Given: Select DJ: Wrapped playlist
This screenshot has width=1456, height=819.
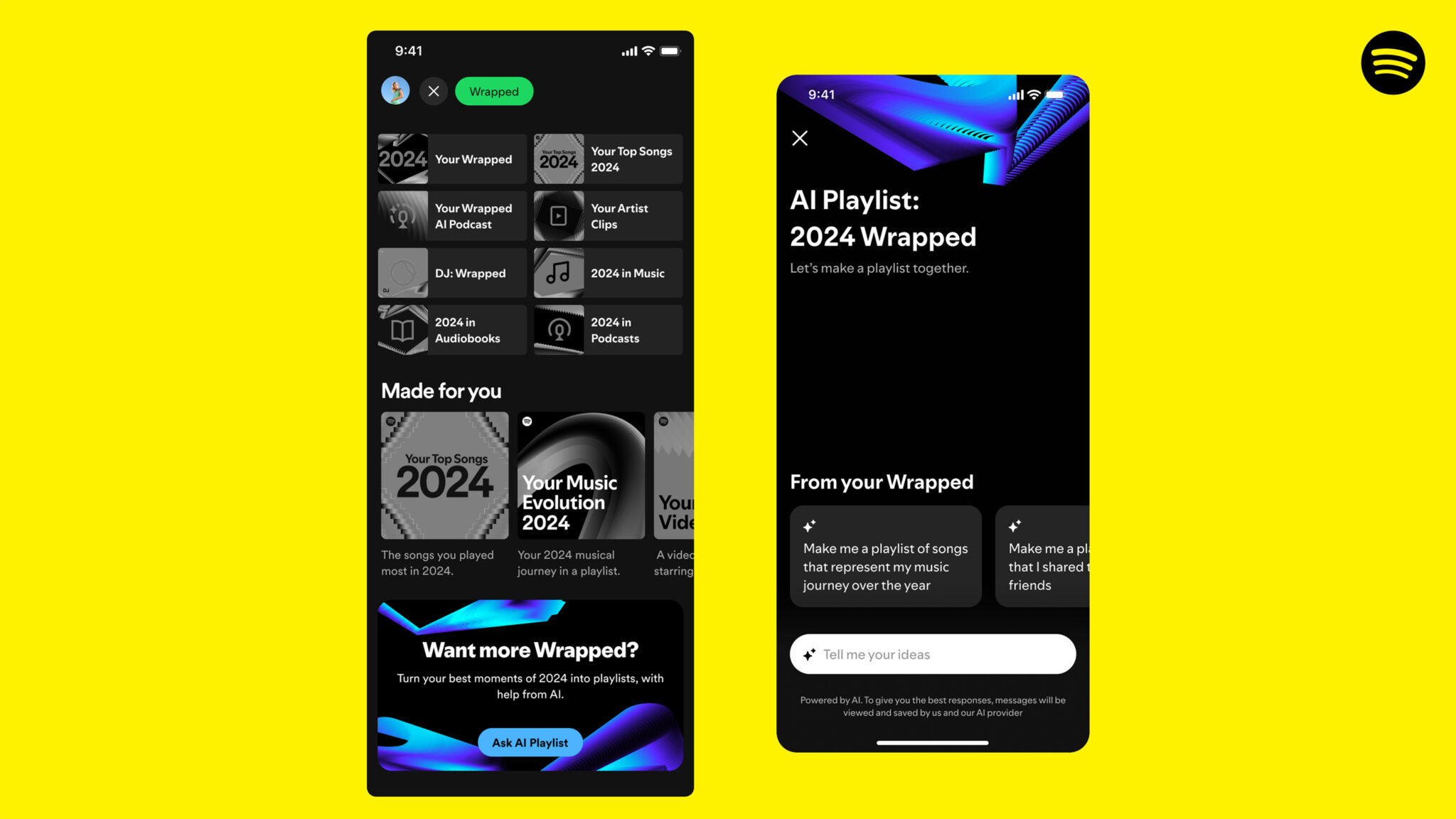Looking at the screenshot, I should coord(451,273).
